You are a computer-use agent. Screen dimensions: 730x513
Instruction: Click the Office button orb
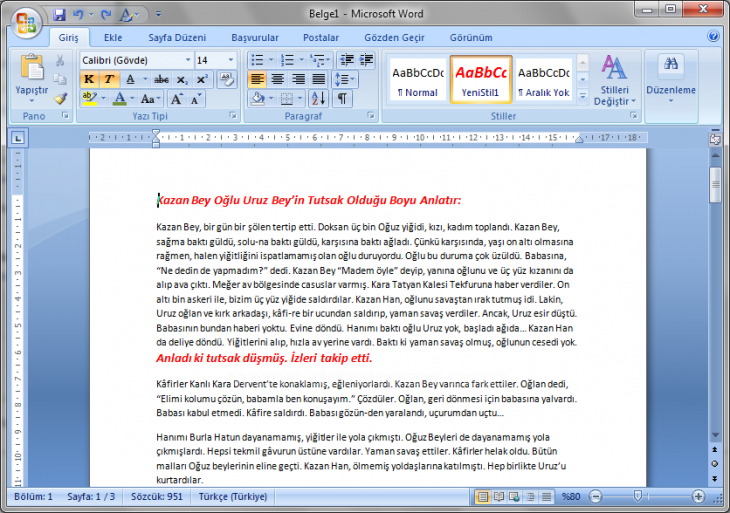(x=27, y=21)
